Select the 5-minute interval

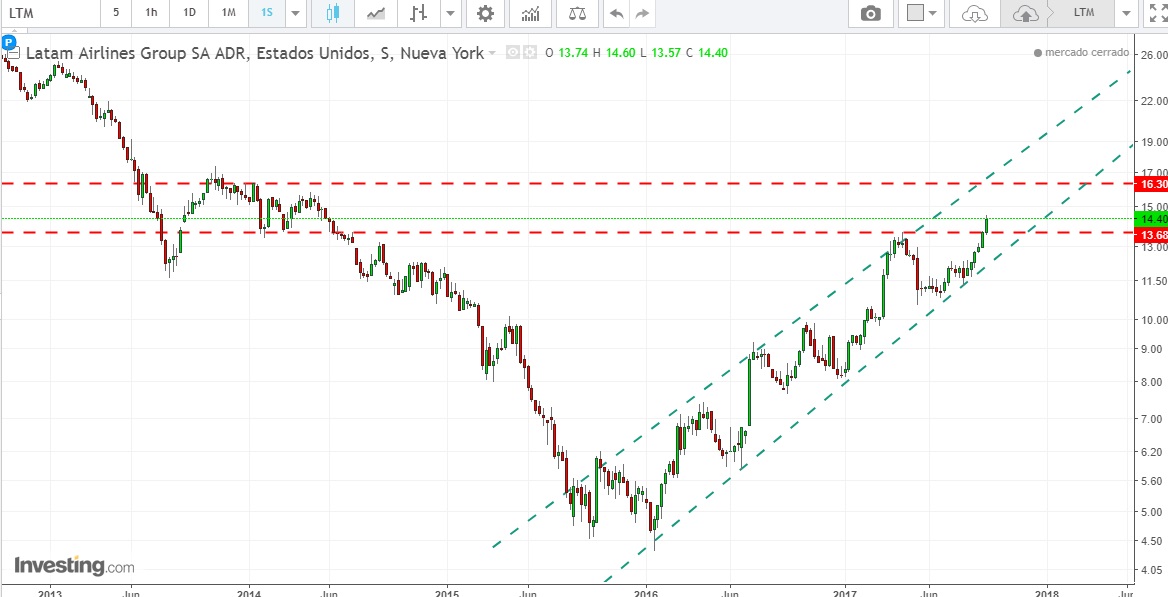115,13
